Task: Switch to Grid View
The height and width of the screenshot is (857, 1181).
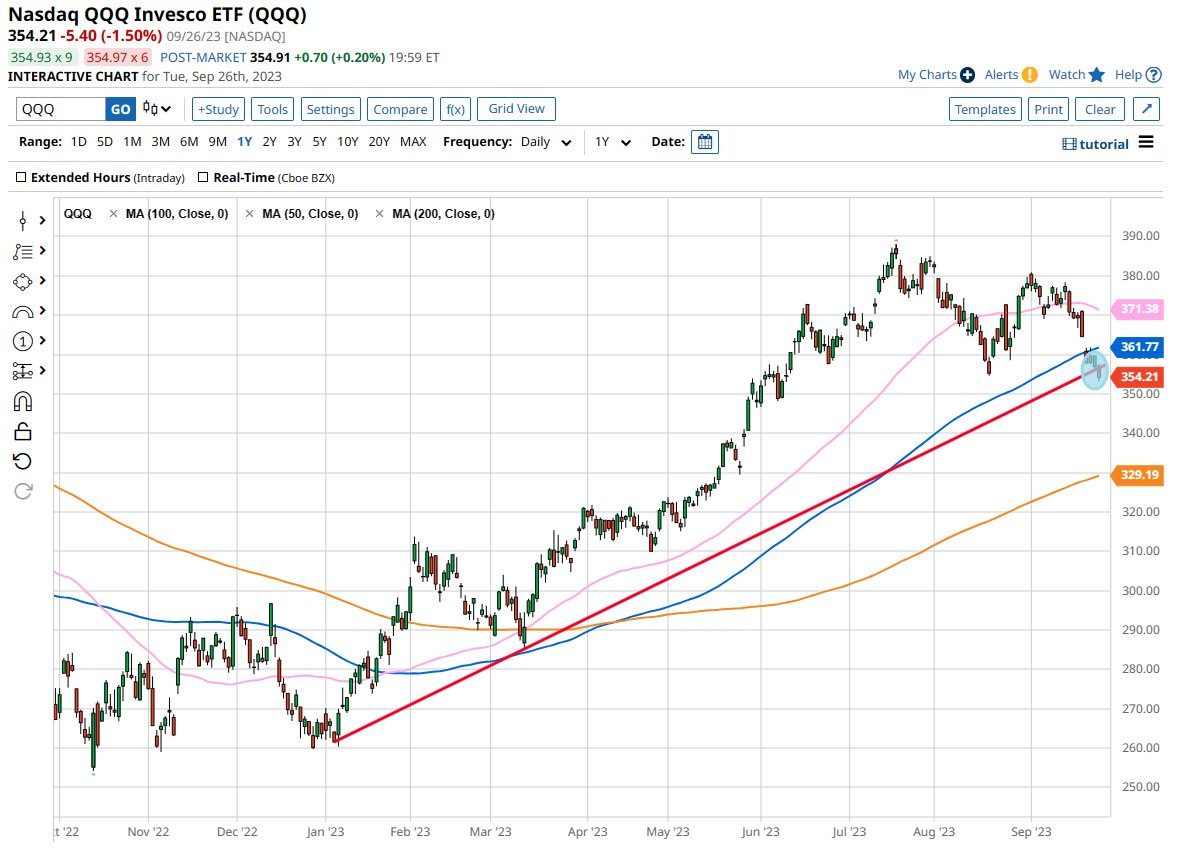Action: 517,108
